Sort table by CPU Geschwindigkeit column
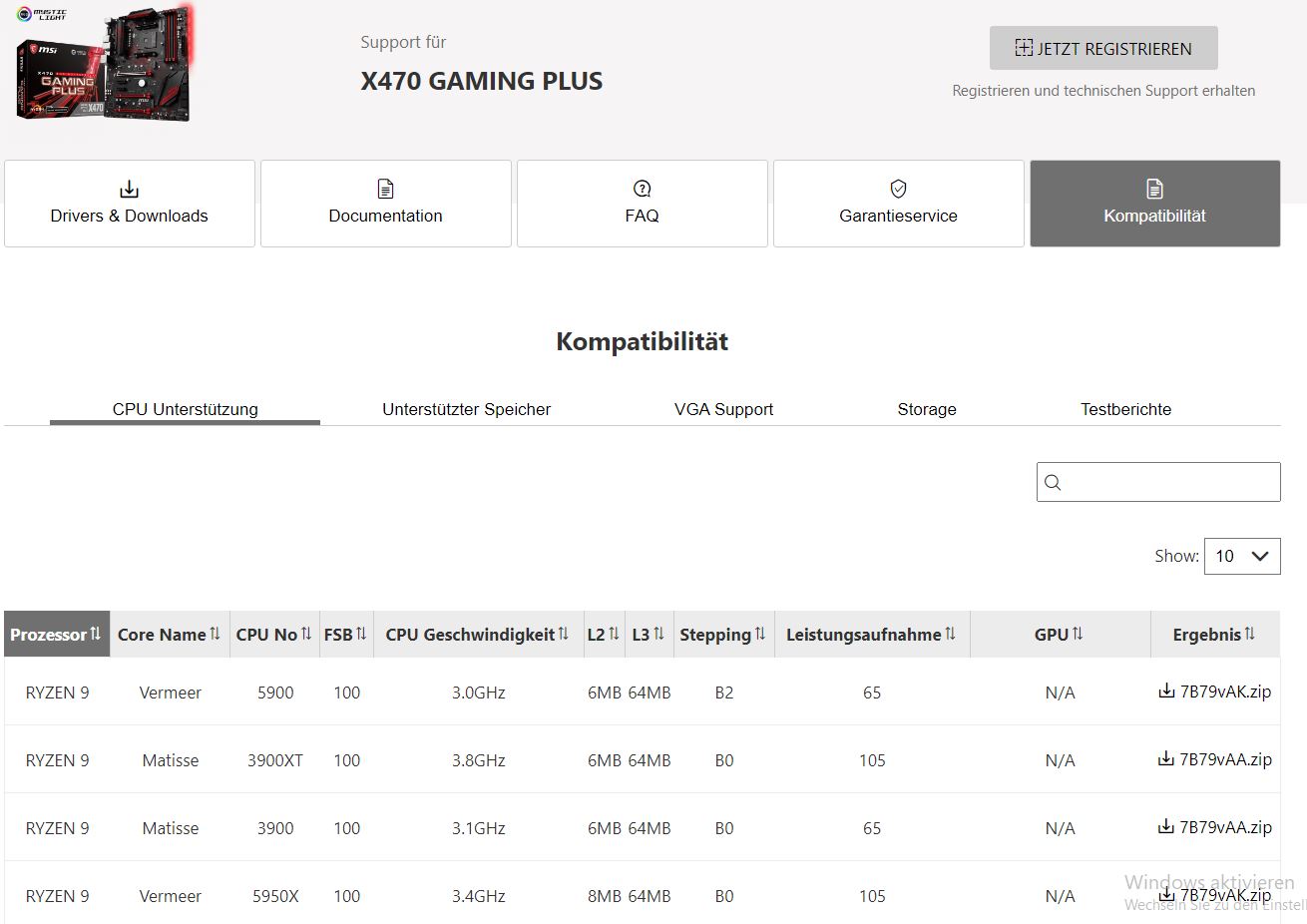Screen dimensions: 1307x924 (x=478, y=634)
